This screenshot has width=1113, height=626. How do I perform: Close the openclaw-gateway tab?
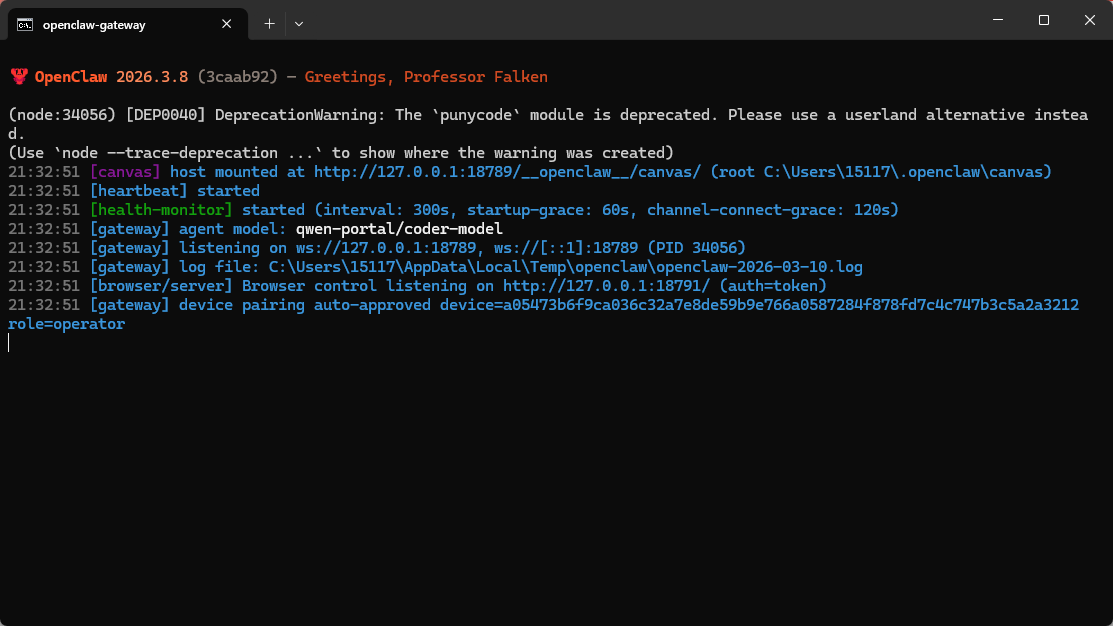click(226, 24)
